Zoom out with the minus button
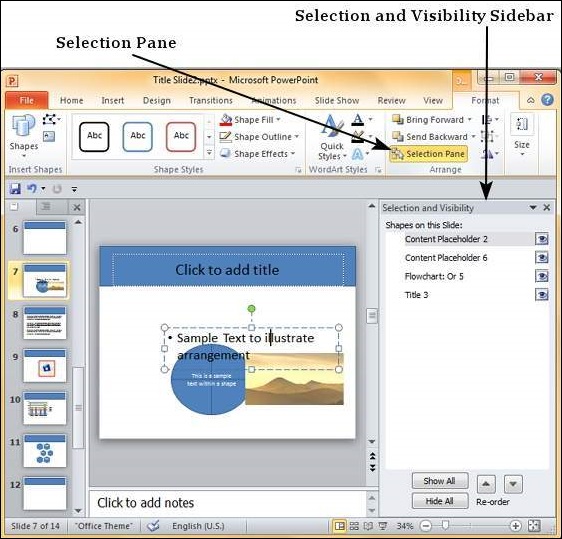The height and width of the screenshot is (539, 562). (426, 526)
